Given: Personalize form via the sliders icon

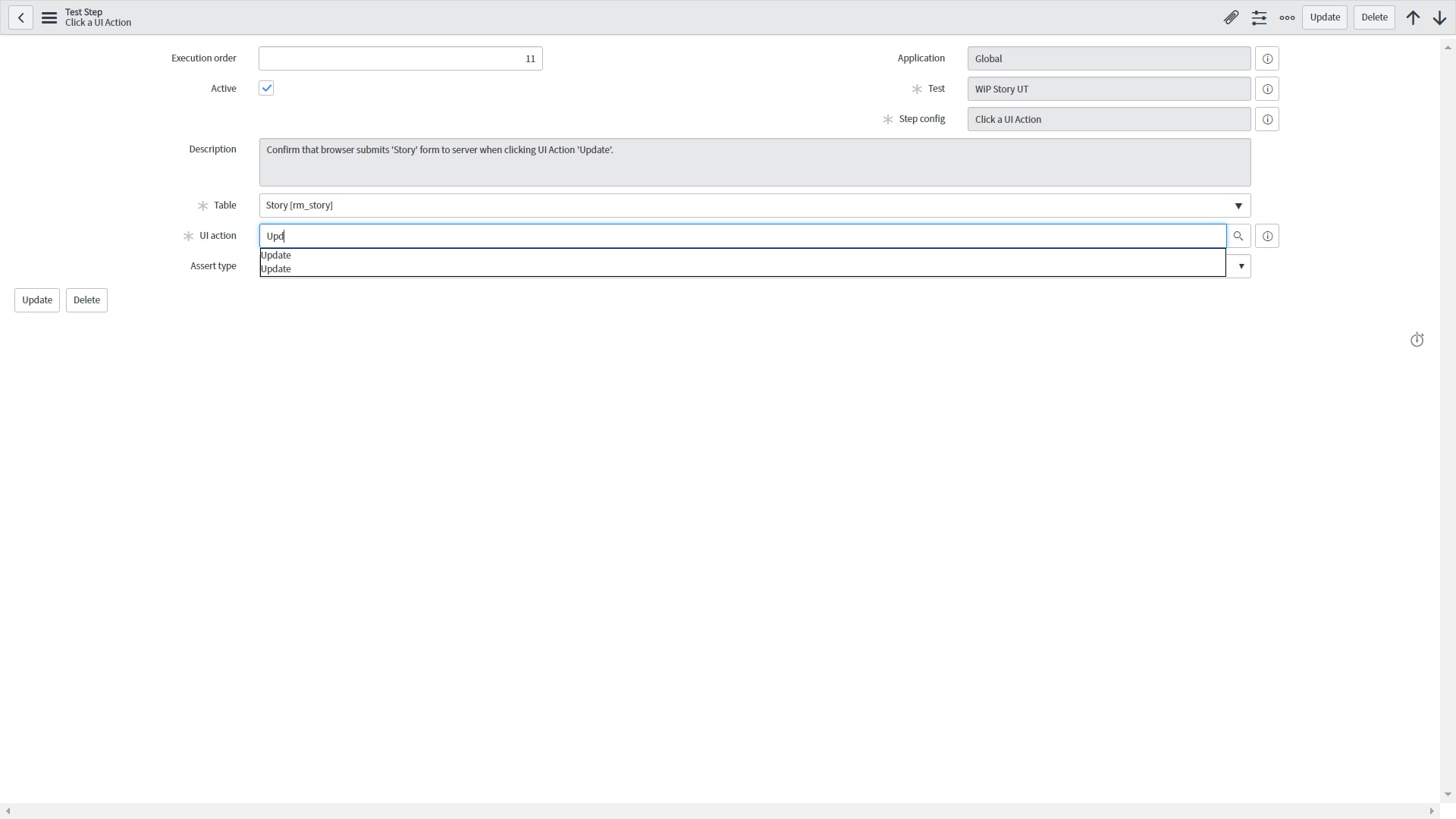Looking at the screenshot, I should click(1259, 17).
